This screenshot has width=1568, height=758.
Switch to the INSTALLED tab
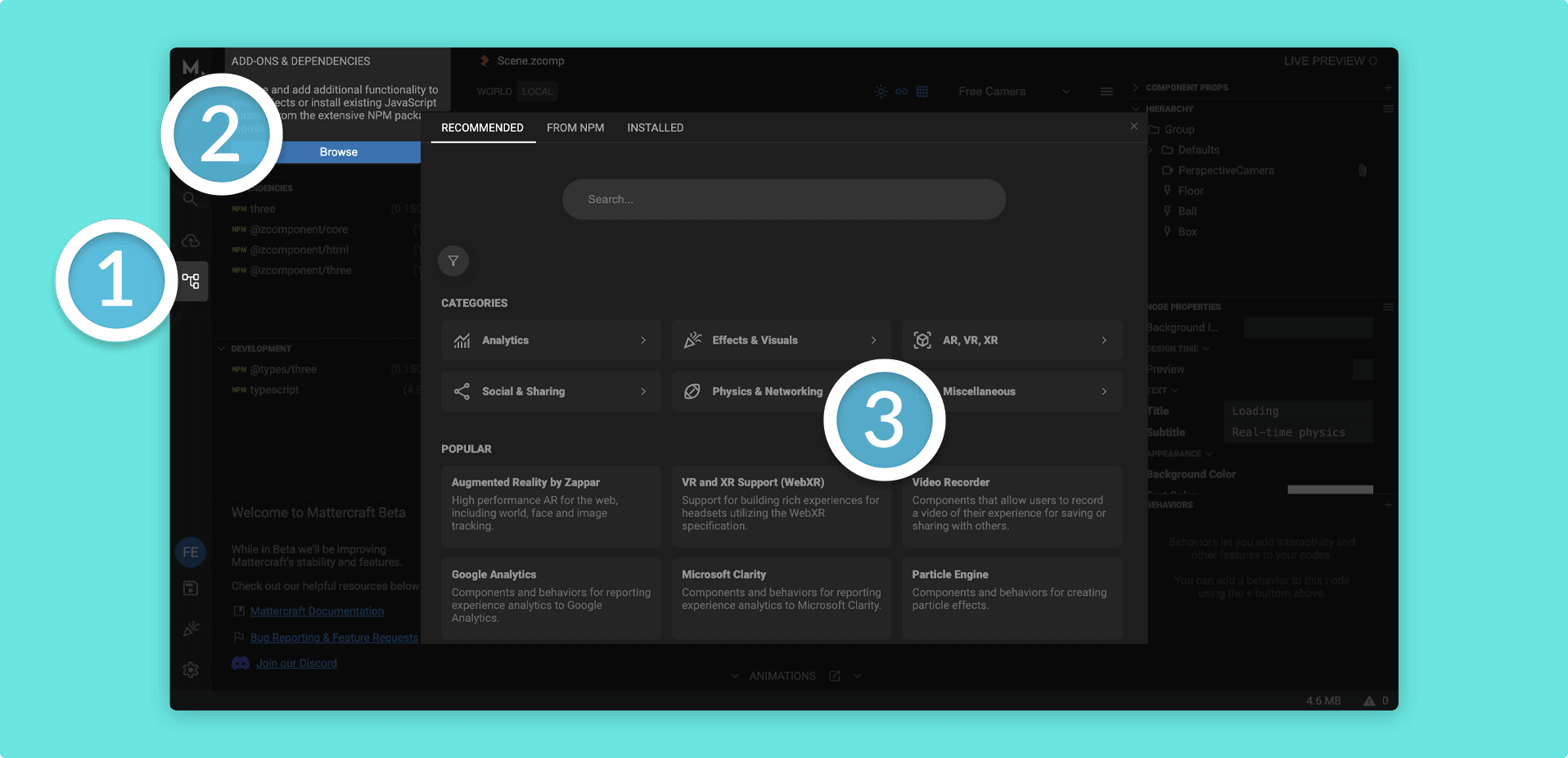pyautogui.click(x=655, y=128)
